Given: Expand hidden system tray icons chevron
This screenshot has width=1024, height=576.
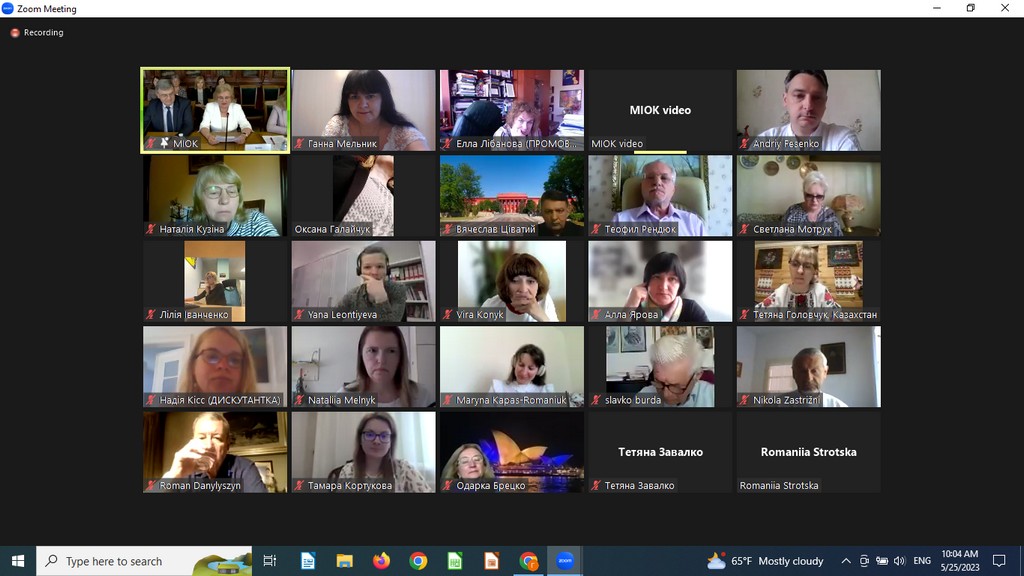Looking at the screenshot, I should tap(846, 561).
